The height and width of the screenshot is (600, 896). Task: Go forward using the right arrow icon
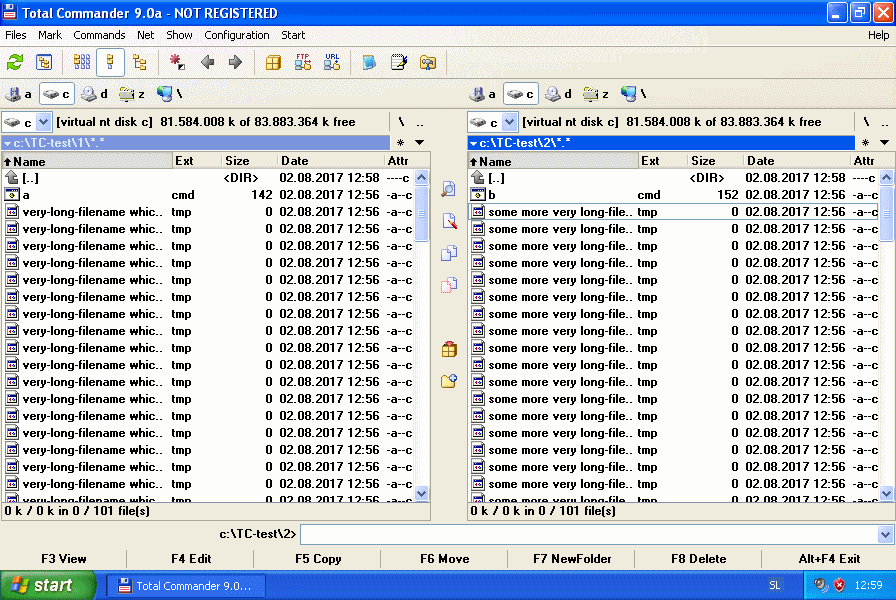235,62
